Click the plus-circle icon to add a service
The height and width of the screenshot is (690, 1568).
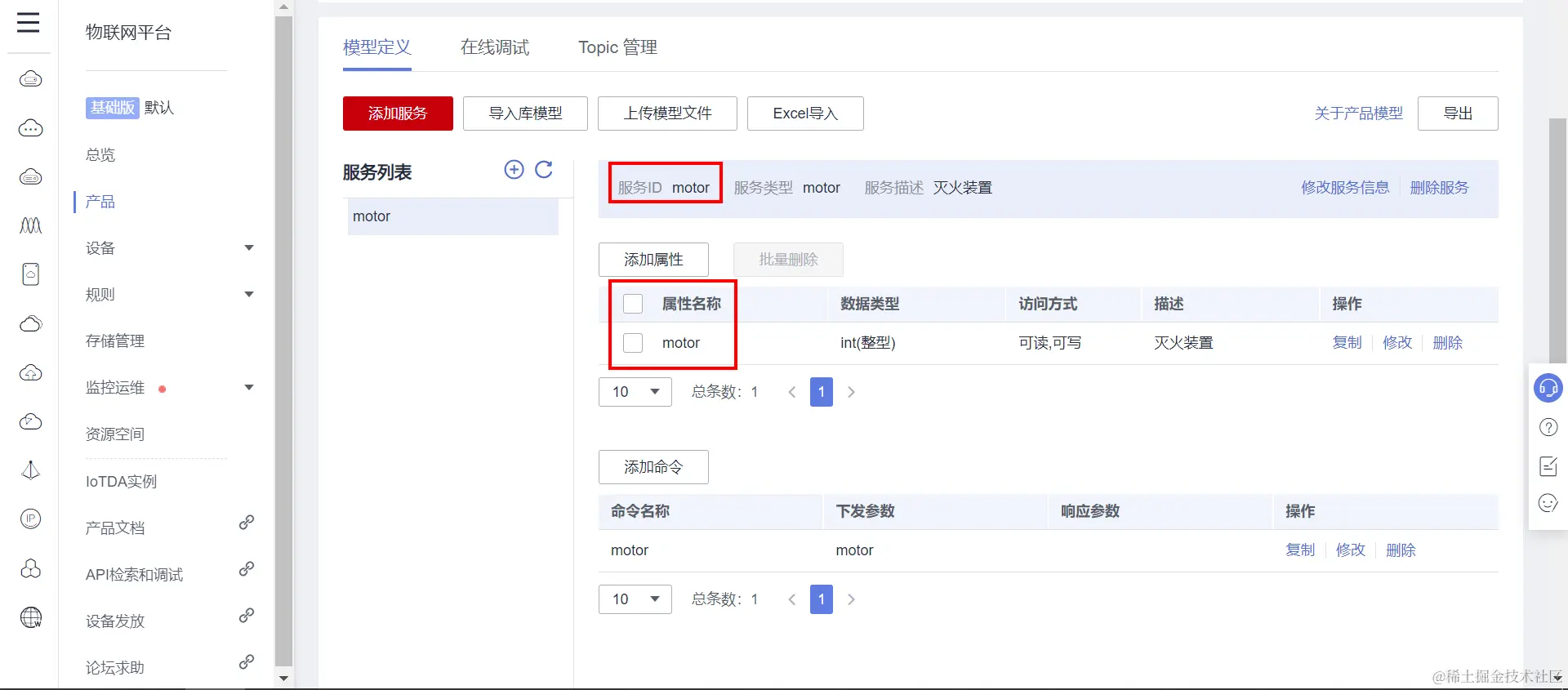coord(514,170)
